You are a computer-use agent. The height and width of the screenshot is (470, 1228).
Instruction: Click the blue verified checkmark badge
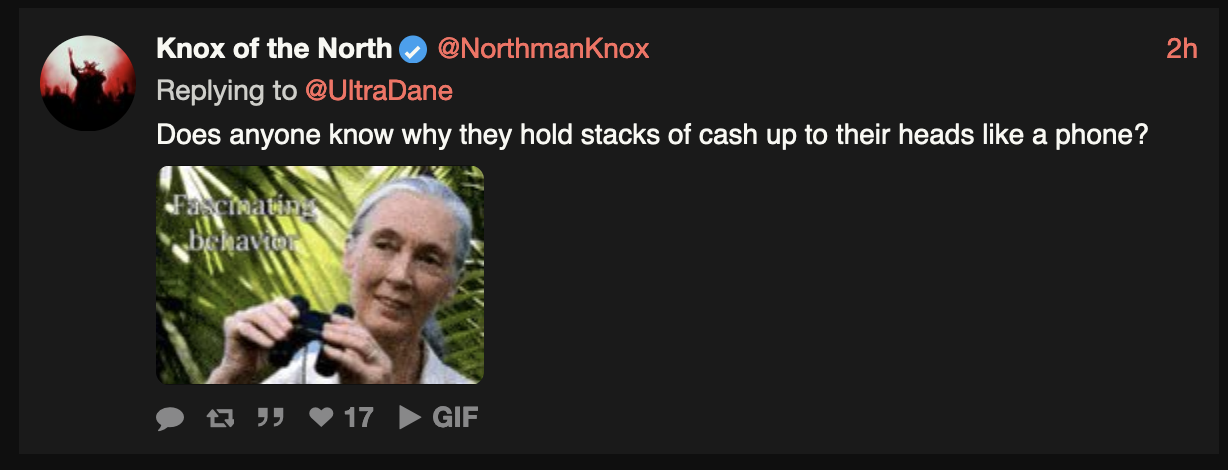tap(413, 48)
